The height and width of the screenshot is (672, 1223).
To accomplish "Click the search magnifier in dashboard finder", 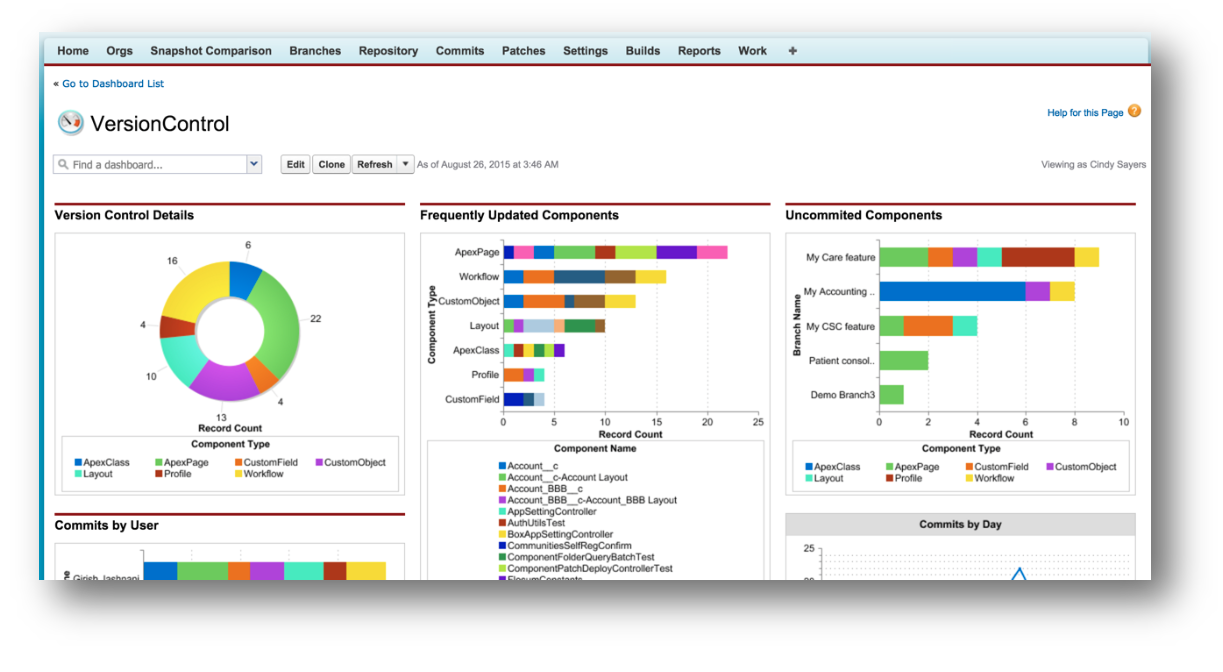I will pos(63,165).
